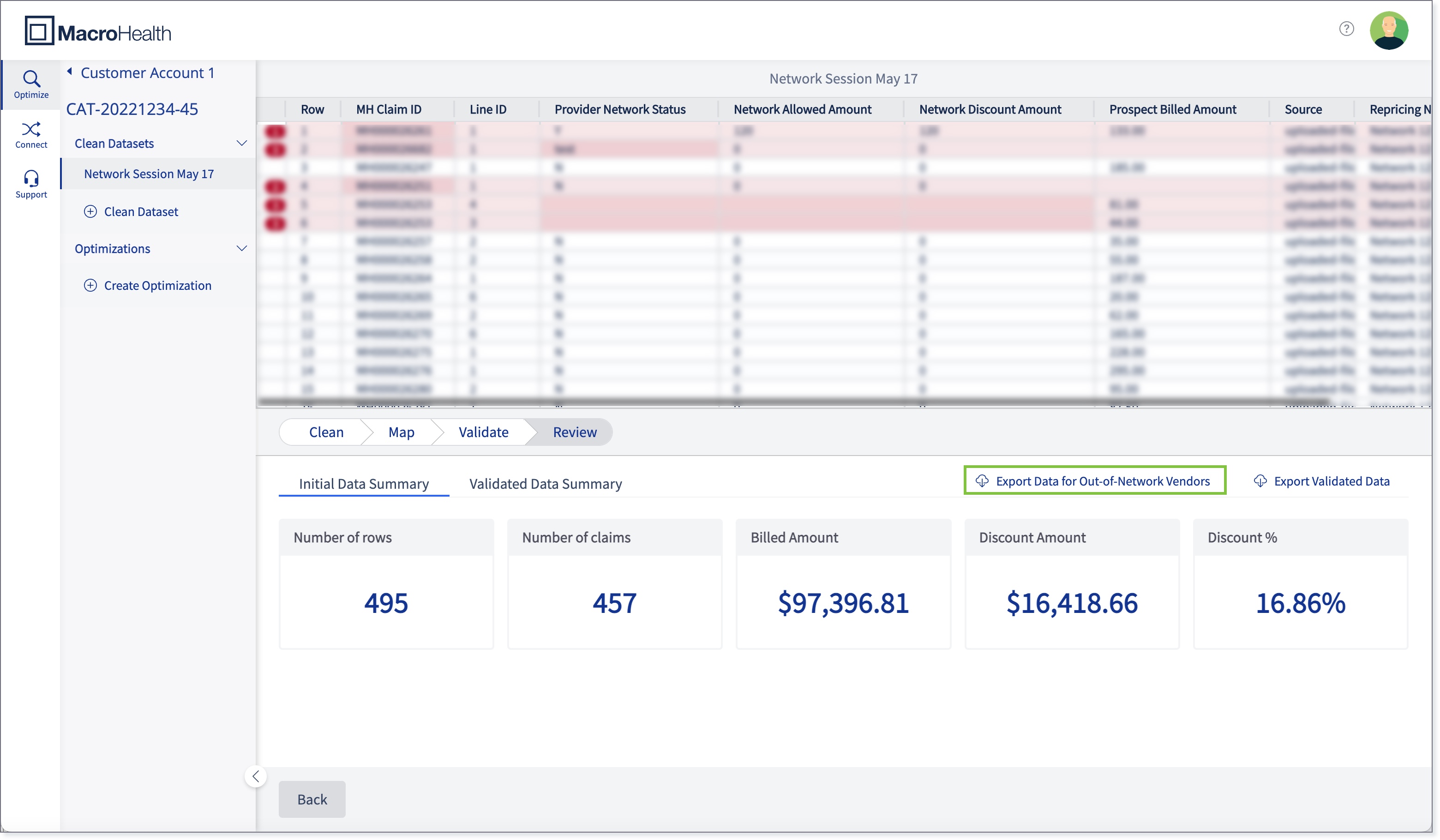Collapse the Optimizations section chevron
This screenshot has width=1440, height=840.
pos(242,248)
